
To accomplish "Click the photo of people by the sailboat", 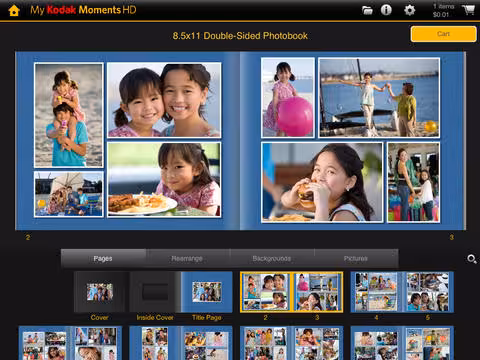I will click(x=379, y=97).
